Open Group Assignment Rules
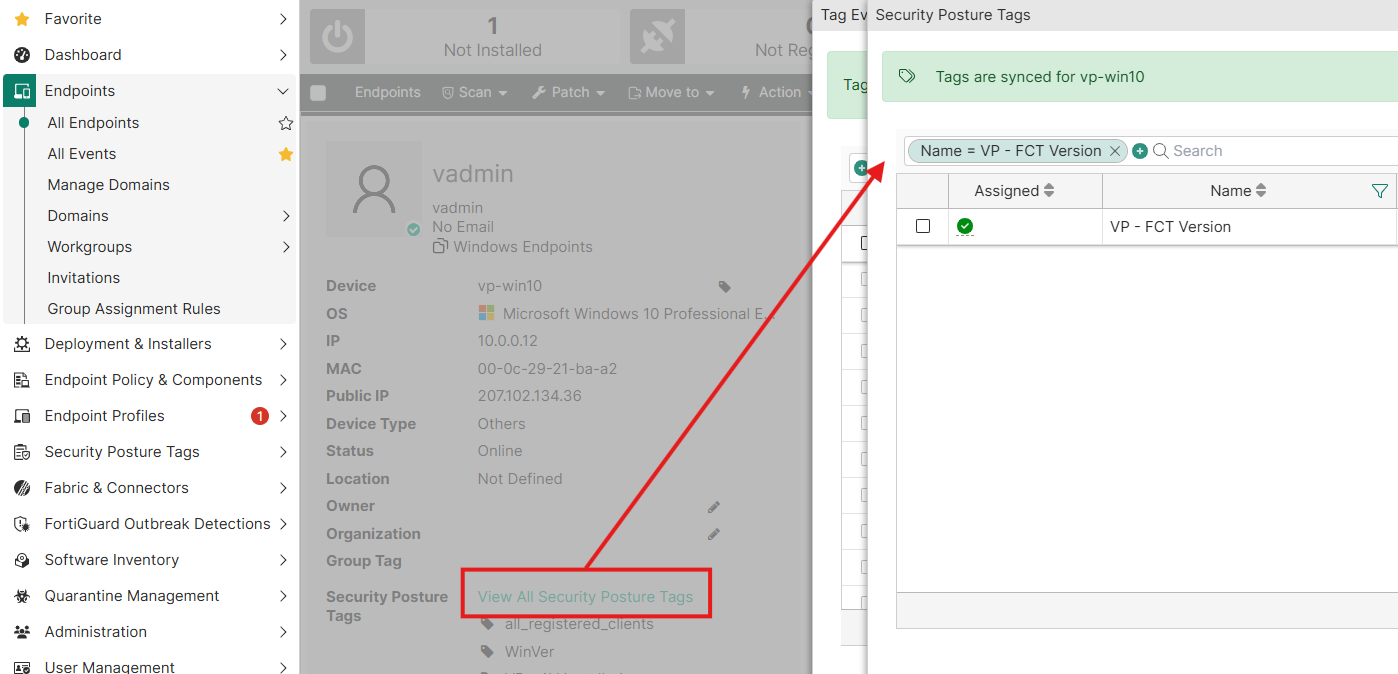 [x=134, y=309]
